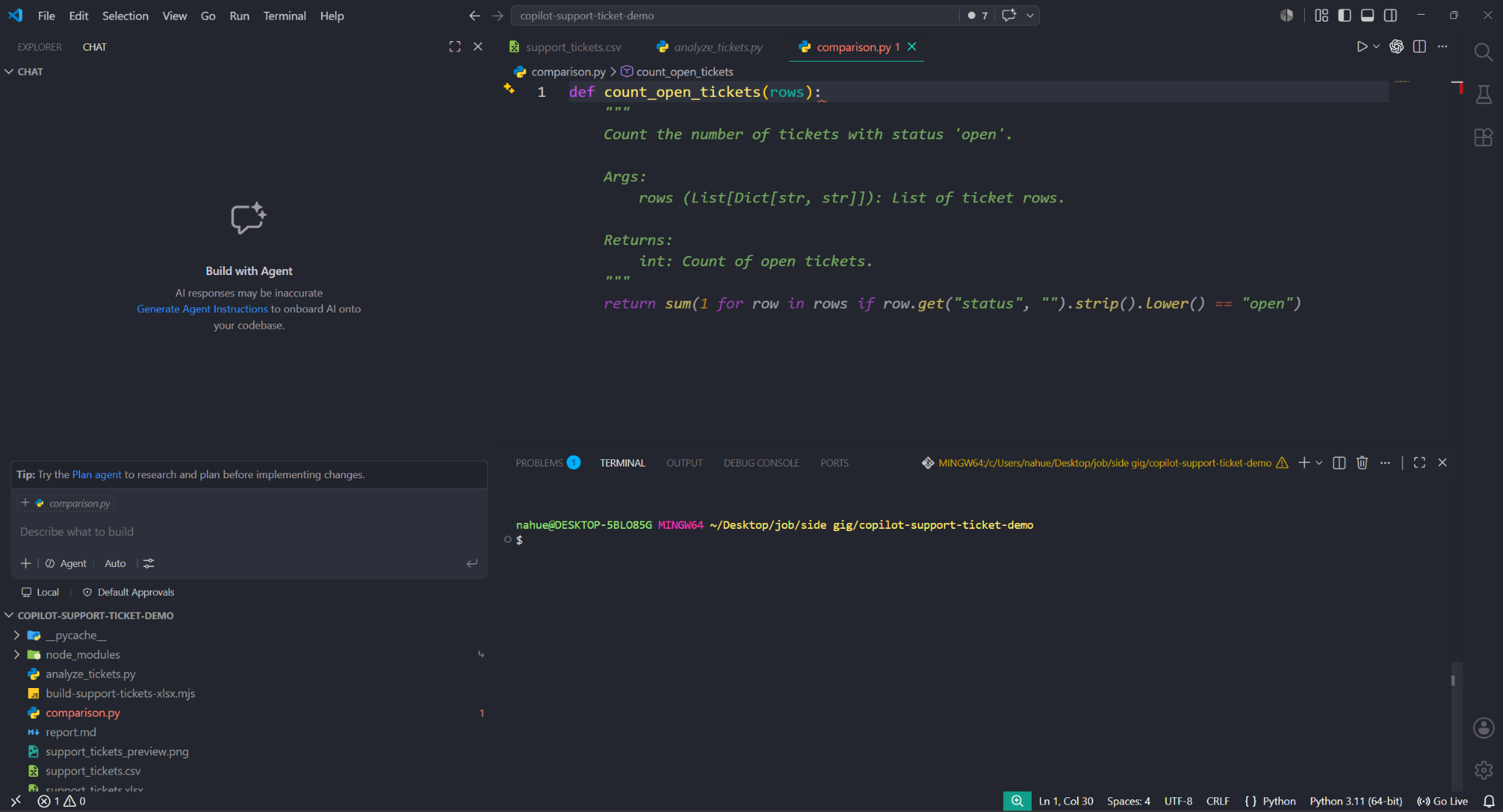
Task: Kill the terminal with the trash icon
Action: [1362, 463]
